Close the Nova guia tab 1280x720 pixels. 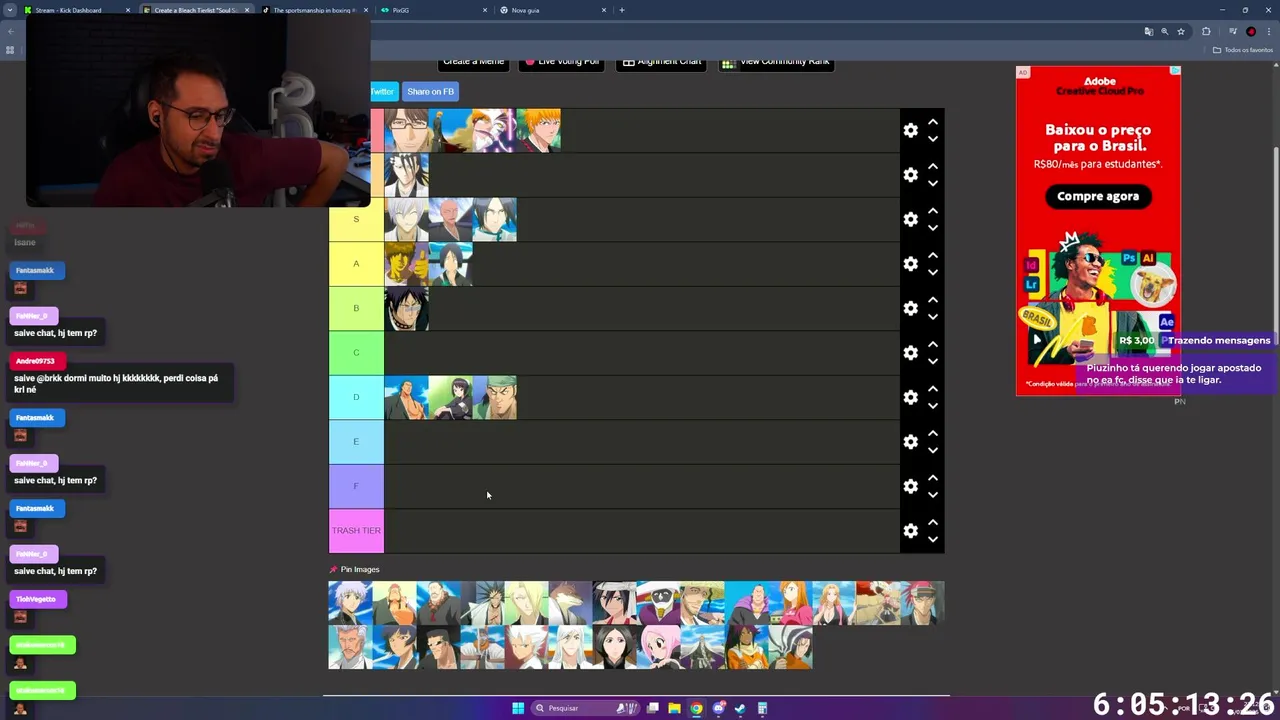click(604, 10)
